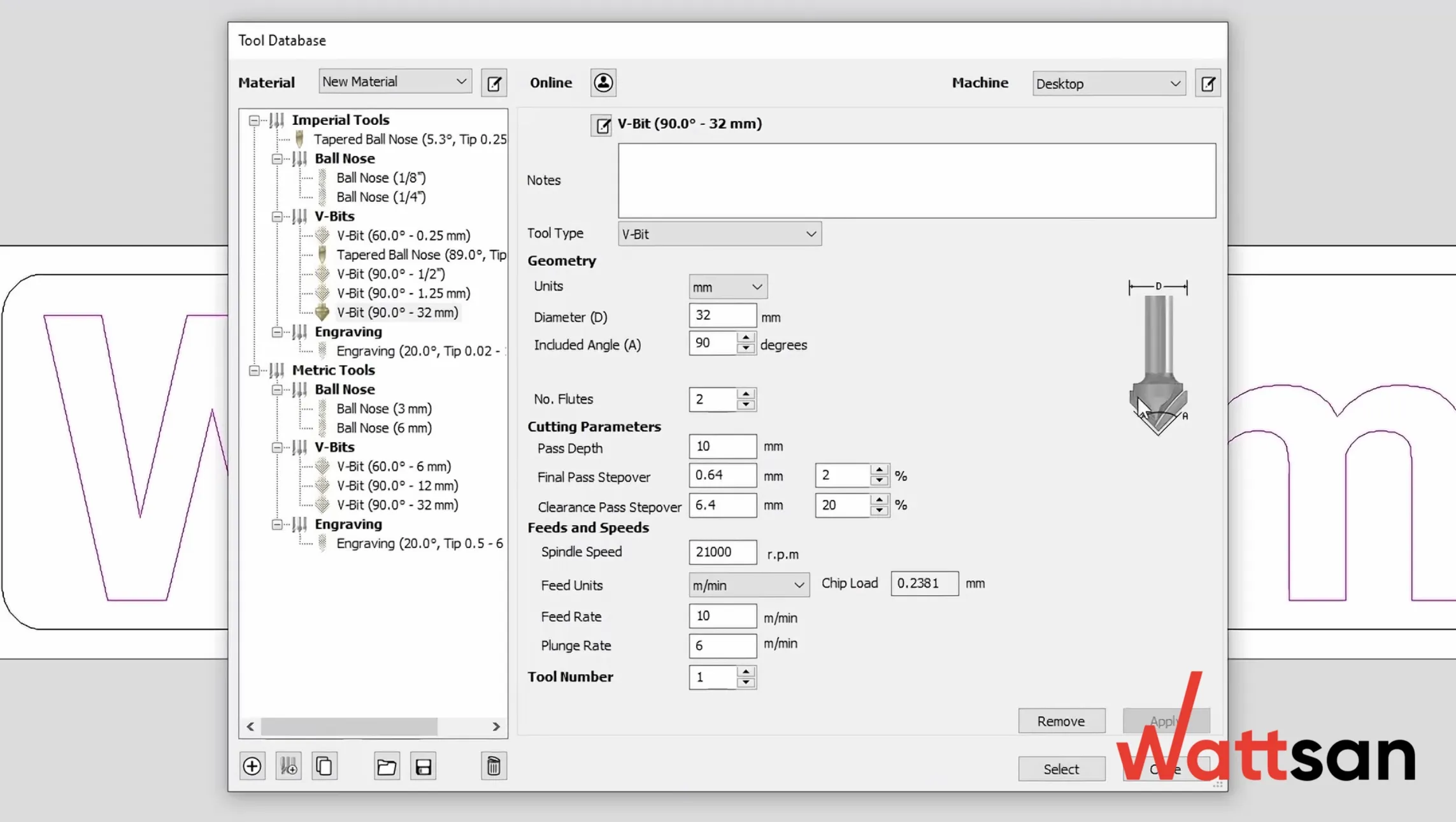
Task: Click the edit machine icon
Action: [1208, 83]
